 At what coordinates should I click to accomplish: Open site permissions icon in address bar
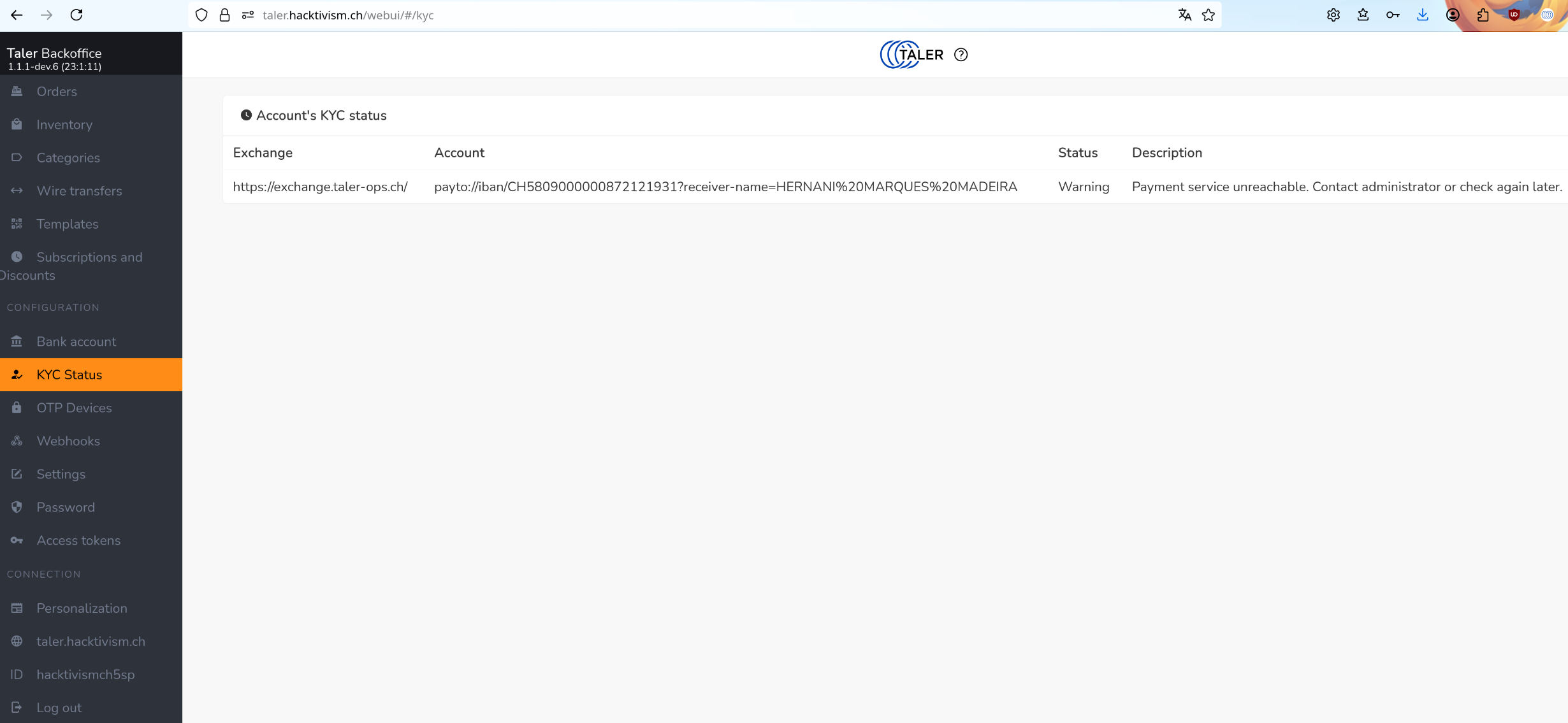[248, 15]
